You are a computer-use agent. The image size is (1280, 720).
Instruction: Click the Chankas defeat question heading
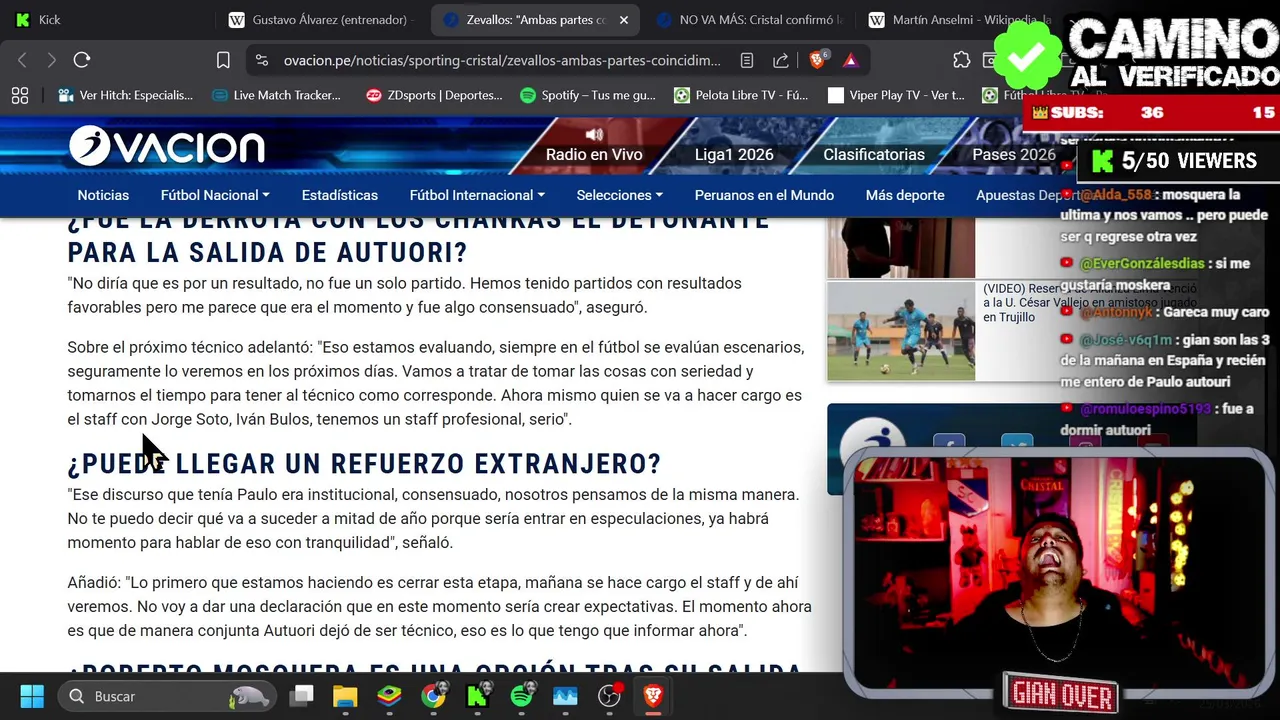(418, 237)
